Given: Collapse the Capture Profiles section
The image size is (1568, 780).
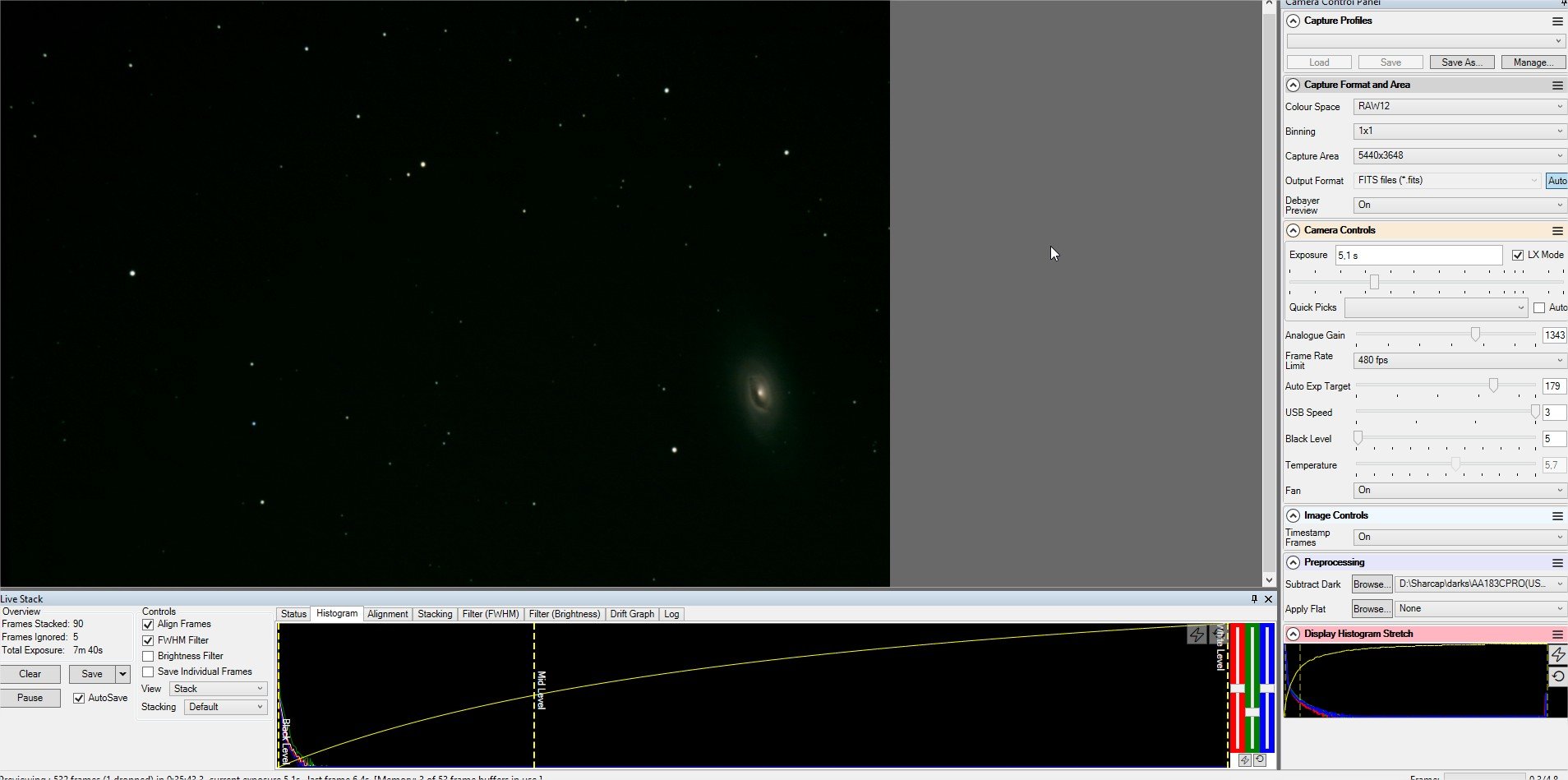Looking at the screenshot, I should click(x=1294, y=21).
